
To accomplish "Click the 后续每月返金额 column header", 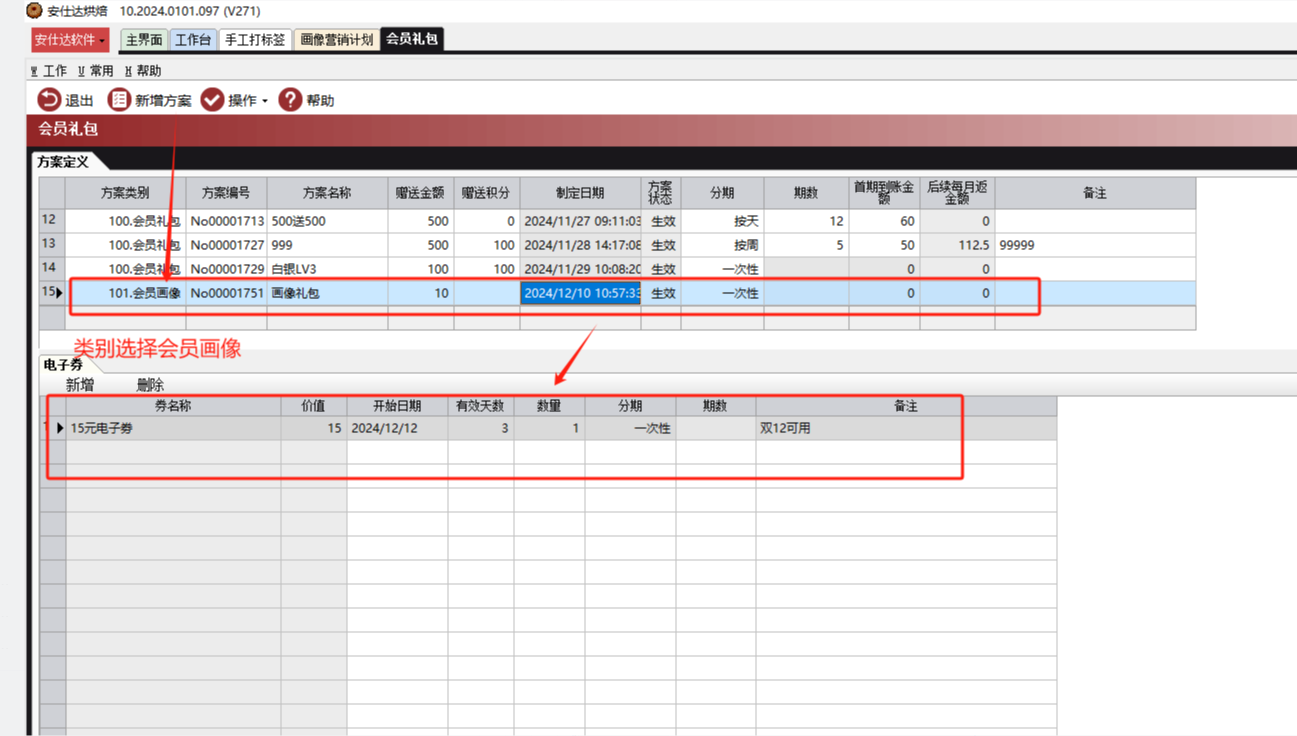I will [x=957, y=193].
